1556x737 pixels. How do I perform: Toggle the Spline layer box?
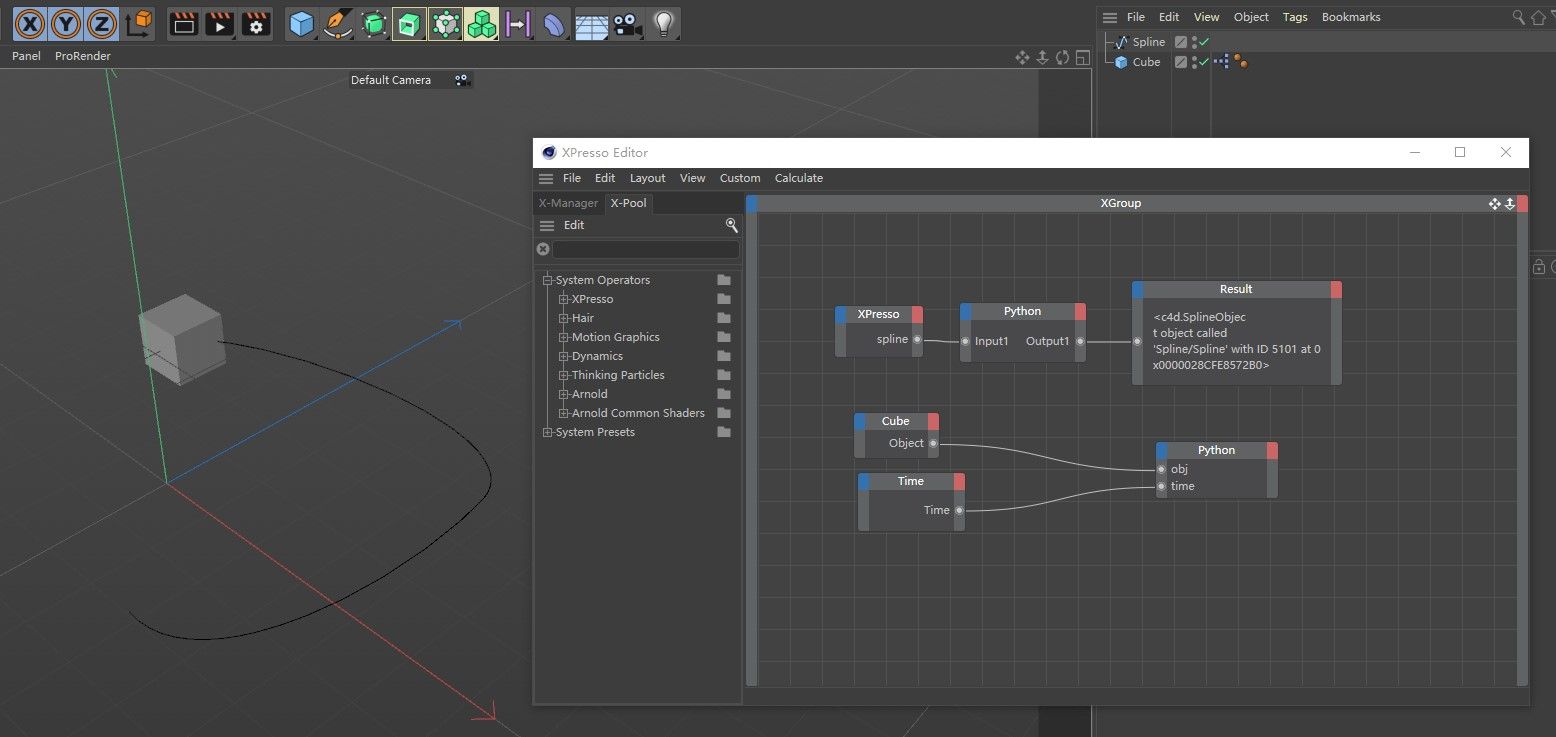coord(1181,42)
